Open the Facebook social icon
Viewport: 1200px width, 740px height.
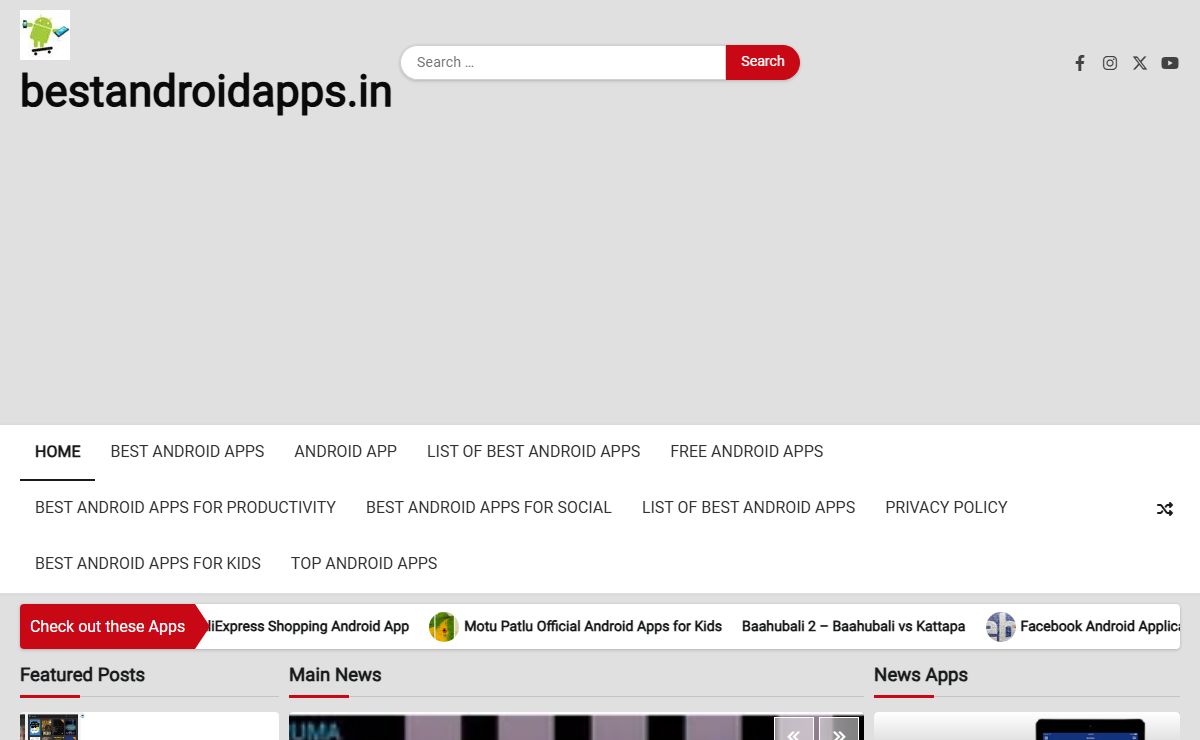[x=1080, y=63]
